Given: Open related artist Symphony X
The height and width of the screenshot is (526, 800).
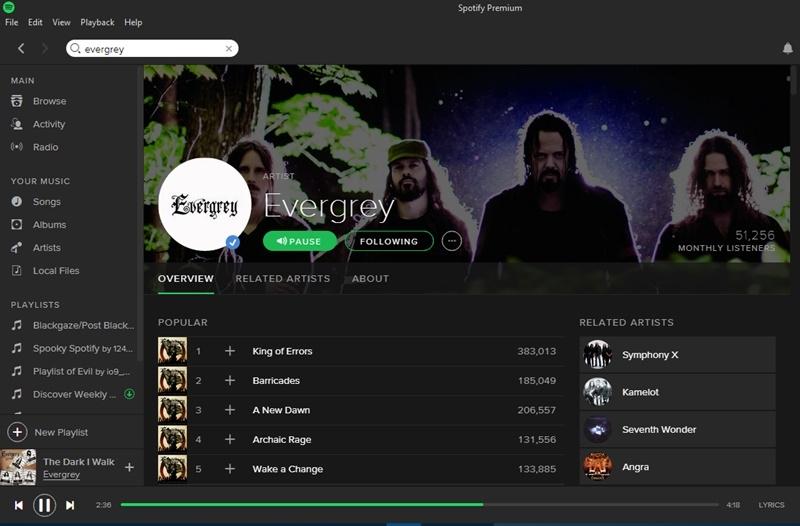Looking at the screenshot, I should coord(677,355).
